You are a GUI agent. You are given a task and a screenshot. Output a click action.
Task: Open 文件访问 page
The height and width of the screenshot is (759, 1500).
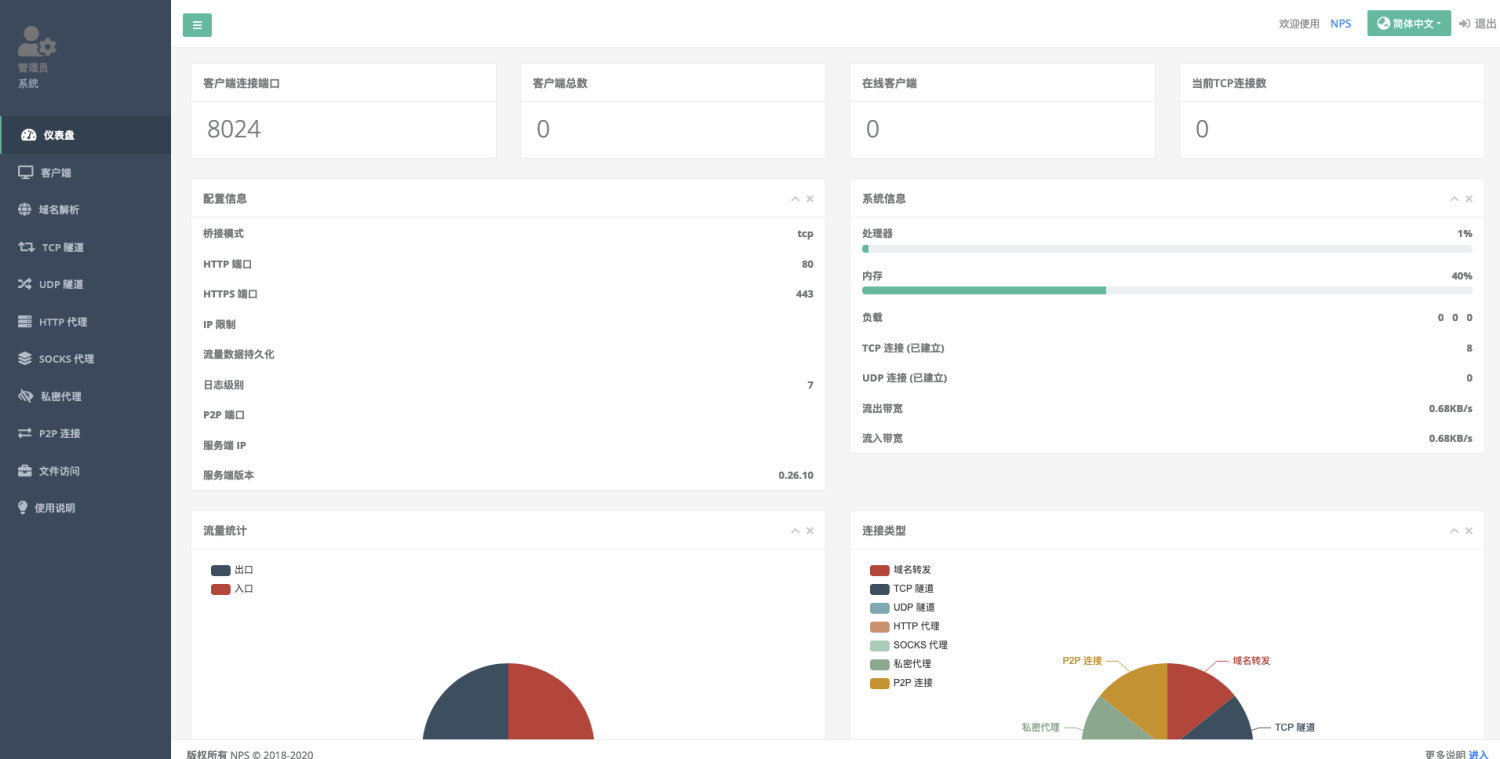click(x=85, y=471)
